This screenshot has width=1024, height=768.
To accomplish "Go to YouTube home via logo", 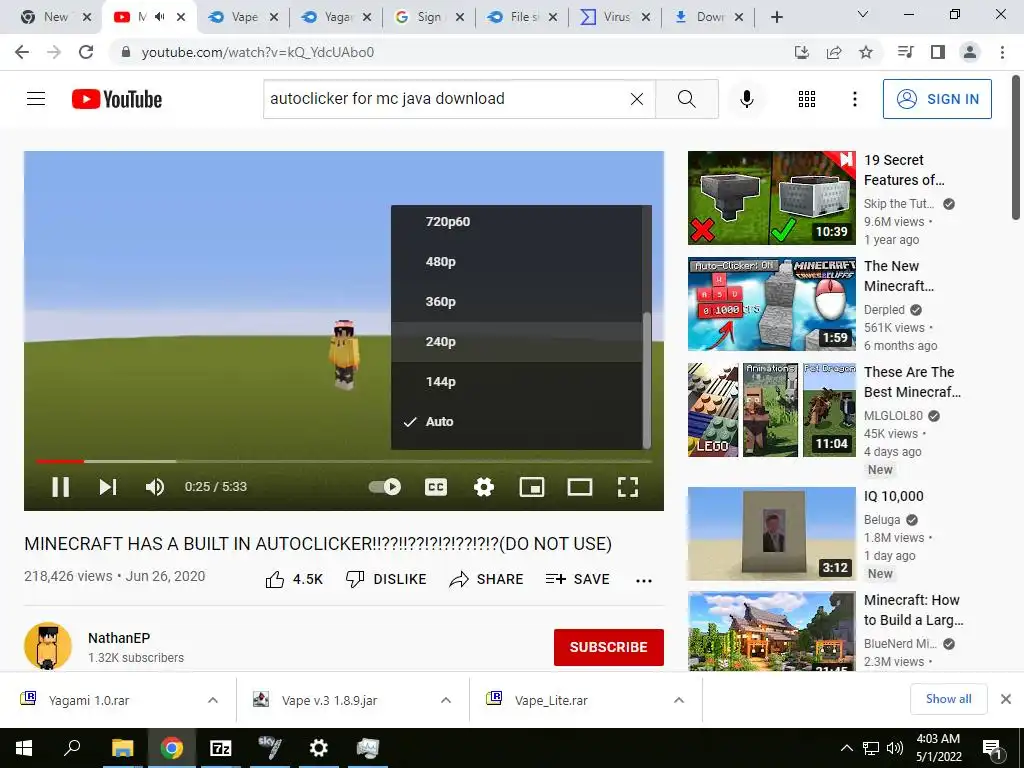I will pyautogui.click(x=117, y=99).
